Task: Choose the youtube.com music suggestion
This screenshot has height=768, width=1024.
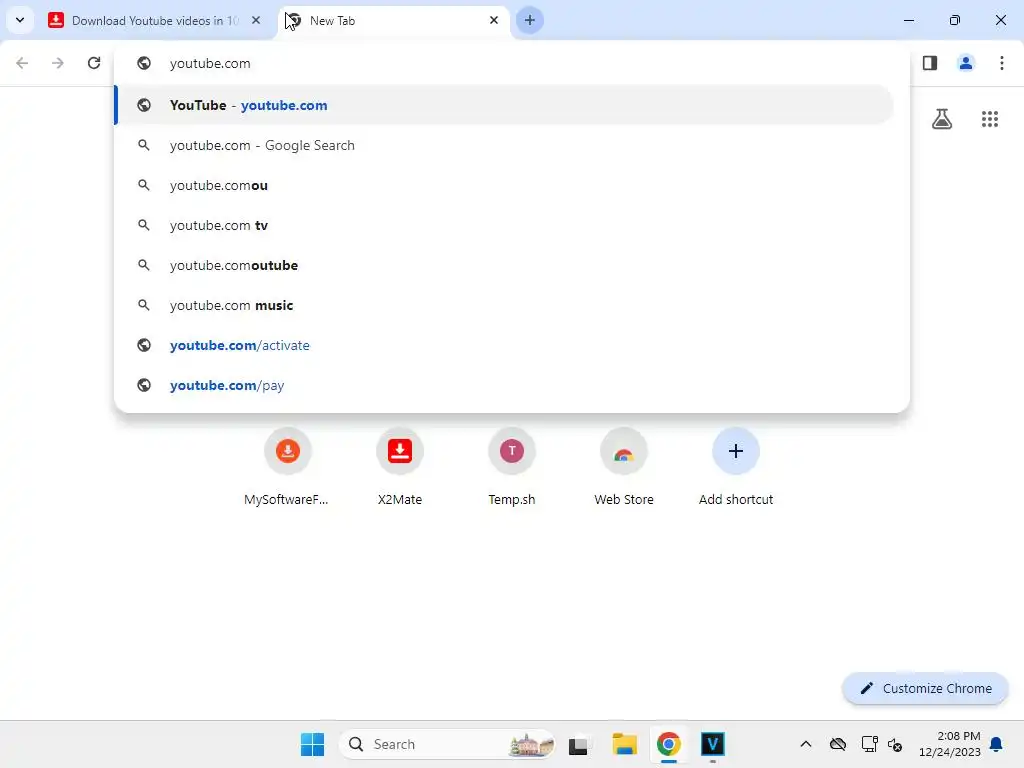Action: click(x=504, y=305)
